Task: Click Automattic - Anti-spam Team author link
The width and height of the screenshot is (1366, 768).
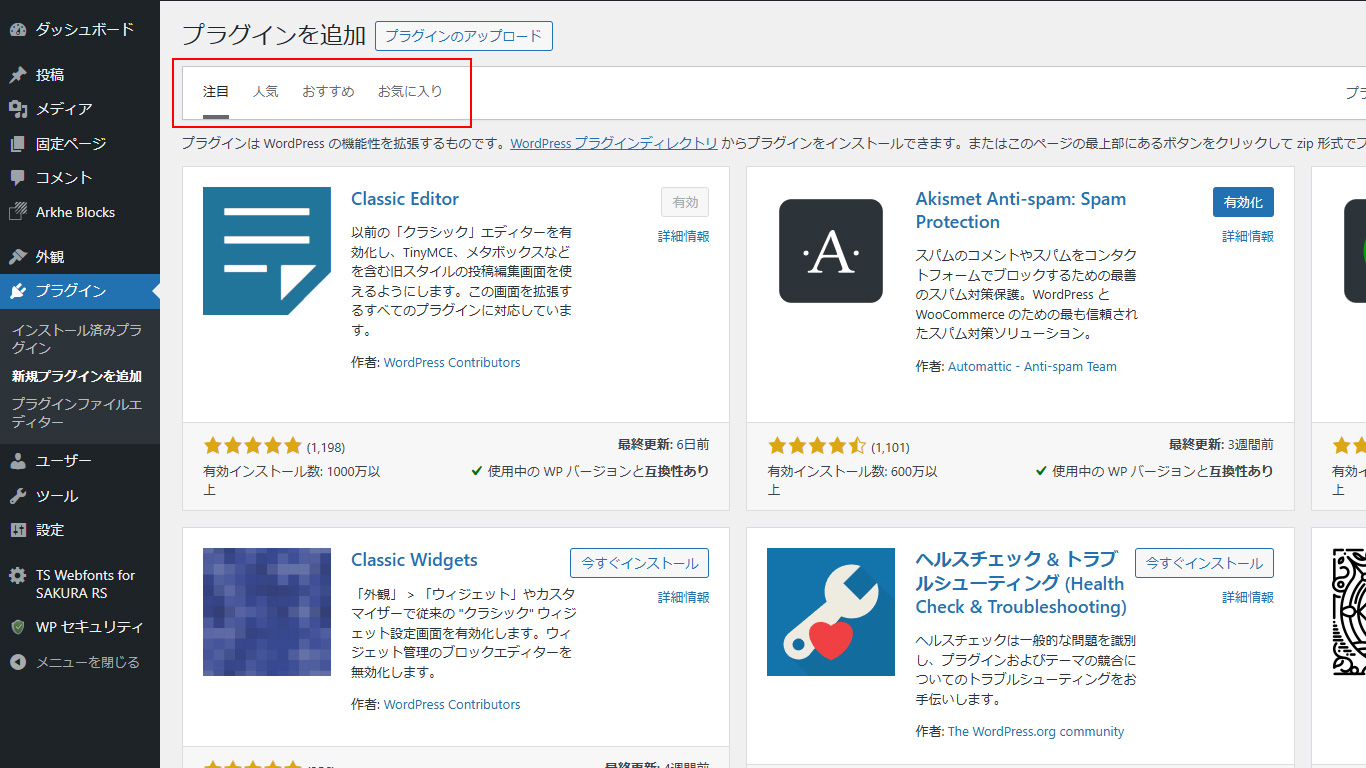Action: (1032, 367)
